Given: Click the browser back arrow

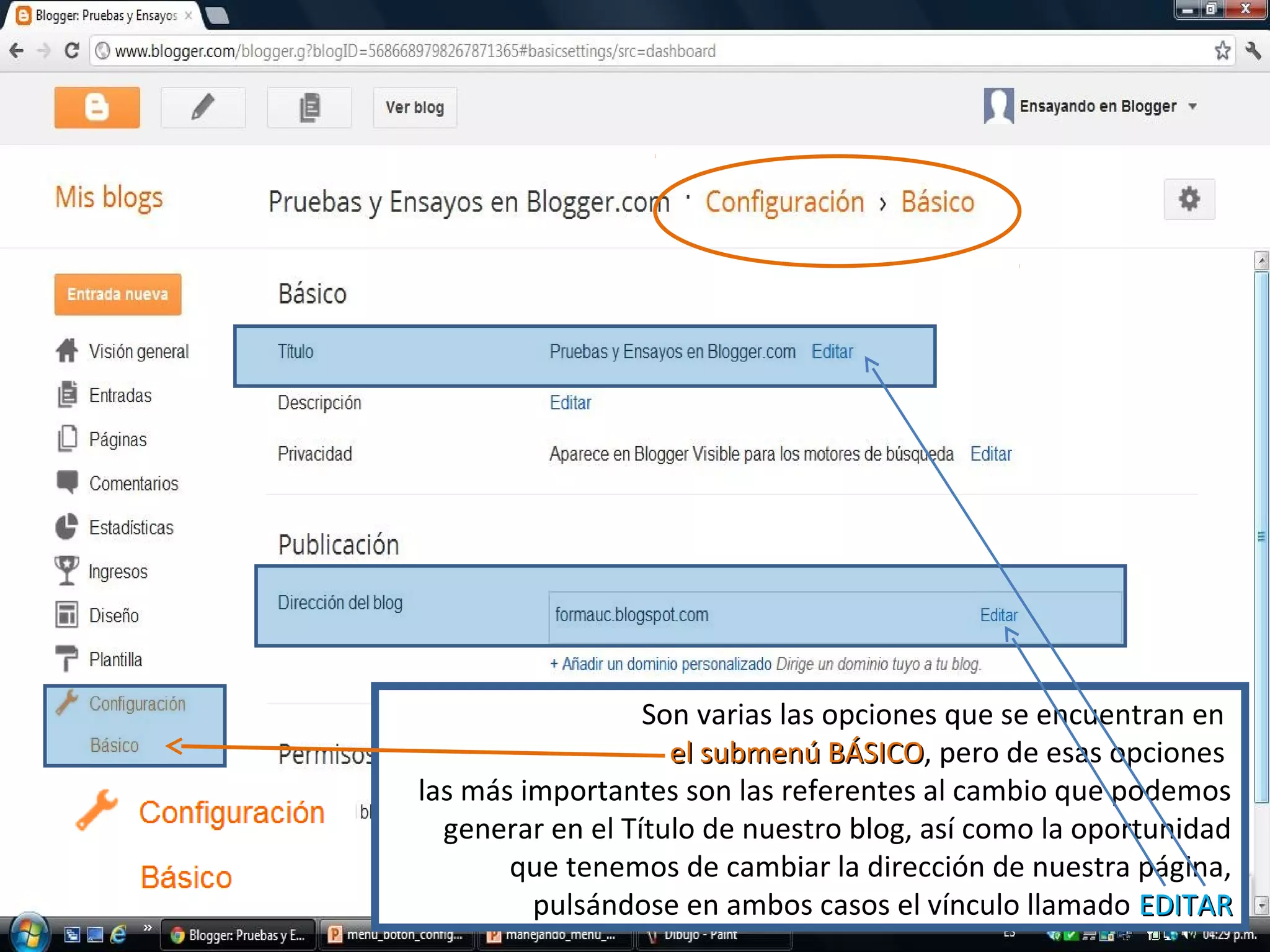Looking at the screenshot, I should pos(17,50).
